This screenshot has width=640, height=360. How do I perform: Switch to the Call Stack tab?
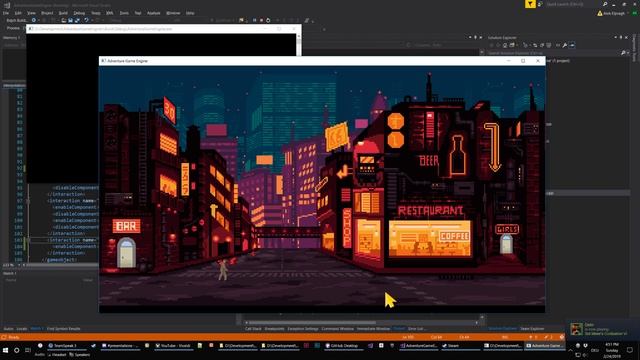coord(253,329)
